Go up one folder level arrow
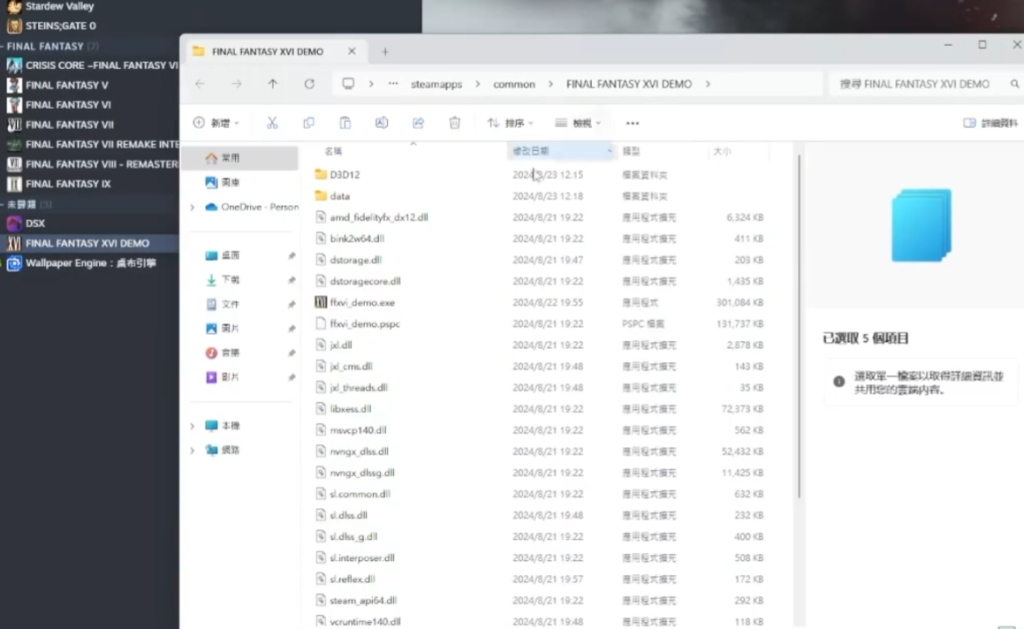The height and width of the screenshot is (629, 1024). 272,84
